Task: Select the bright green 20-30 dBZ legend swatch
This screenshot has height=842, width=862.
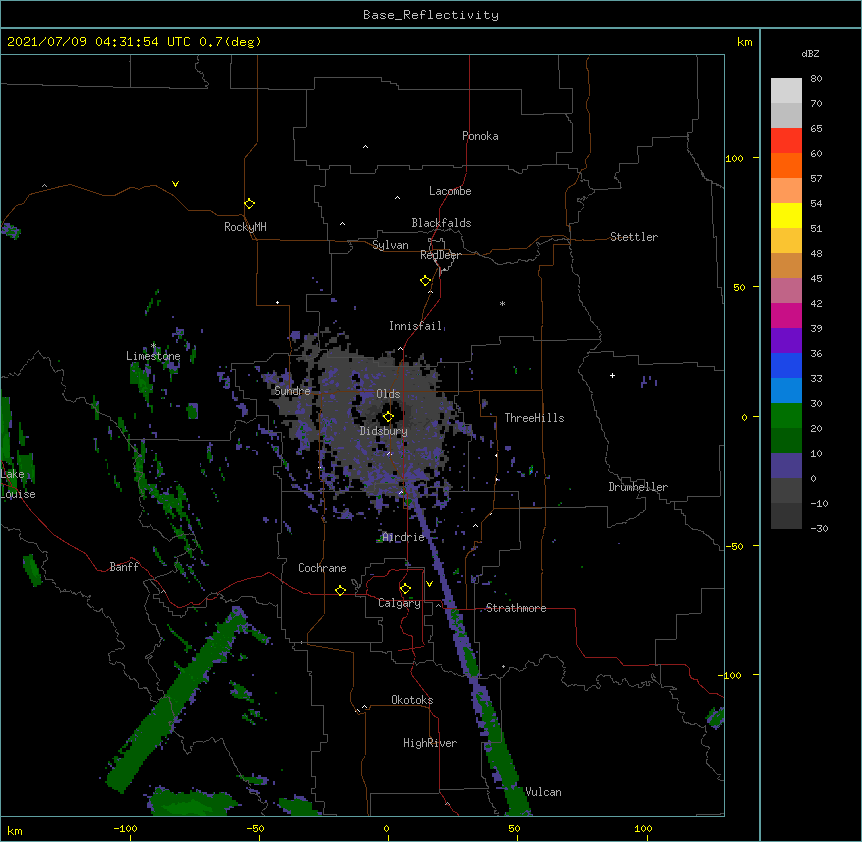Action: pos(786,416)
